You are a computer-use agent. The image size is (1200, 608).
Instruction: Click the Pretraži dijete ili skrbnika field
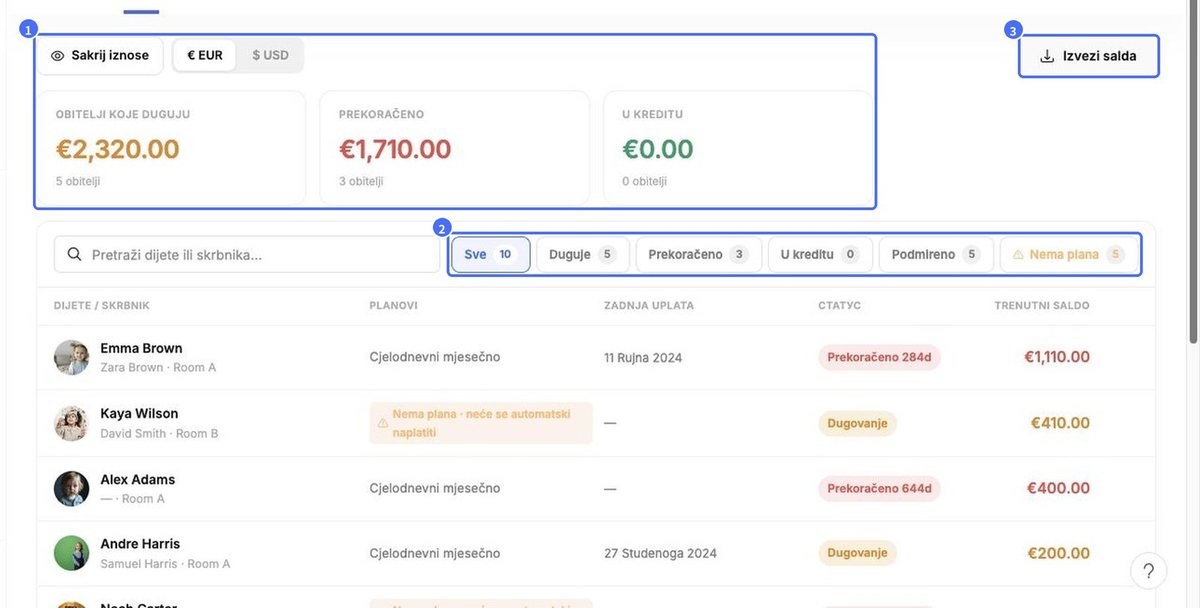click(247, 254)
